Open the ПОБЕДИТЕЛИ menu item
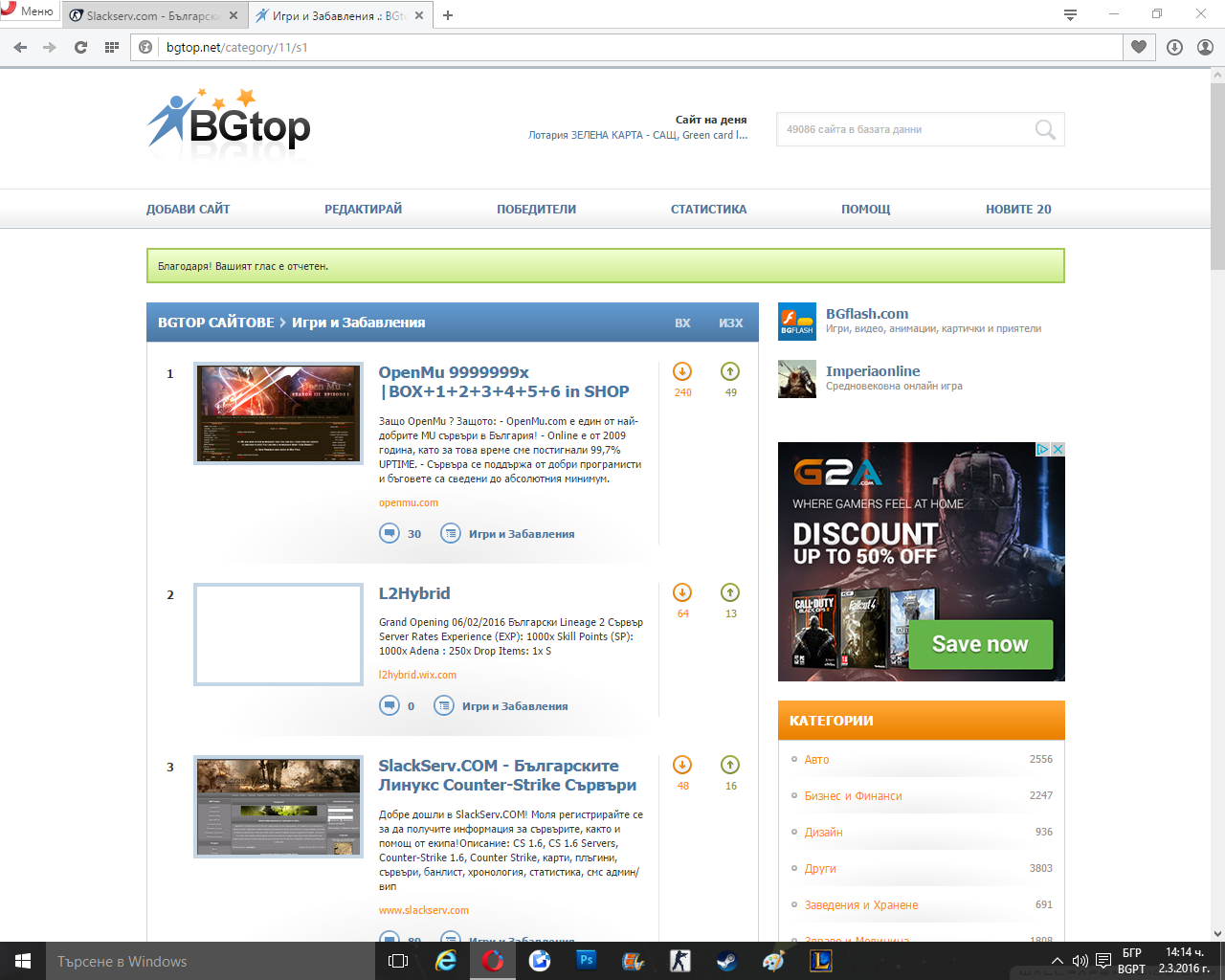 point(536,209)
